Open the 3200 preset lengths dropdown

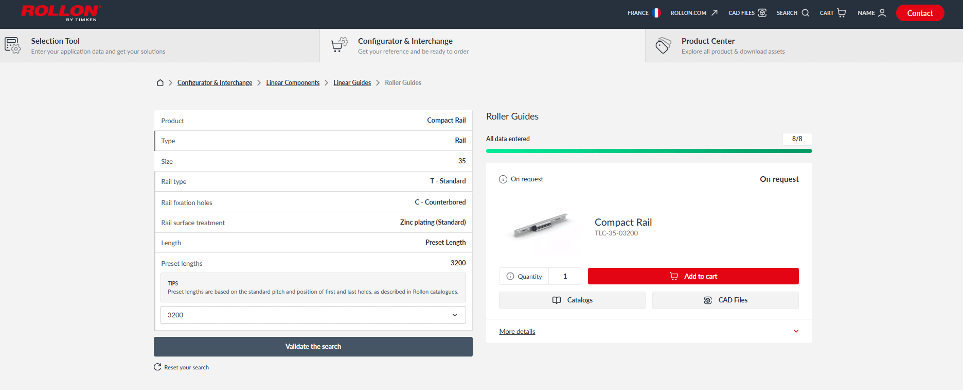(x=313, y=315)
